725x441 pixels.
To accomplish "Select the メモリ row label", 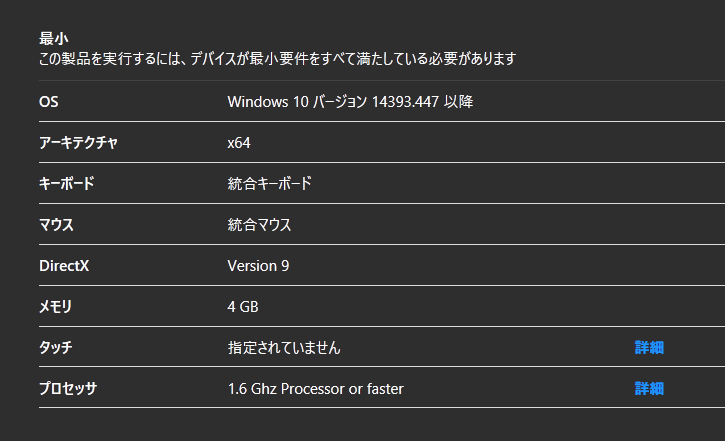I will (x=55, y=306).
